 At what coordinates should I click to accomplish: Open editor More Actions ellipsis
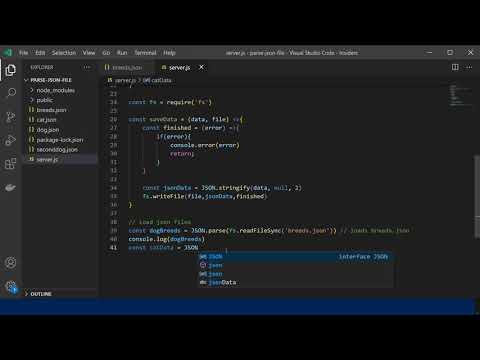pos(469,67)
